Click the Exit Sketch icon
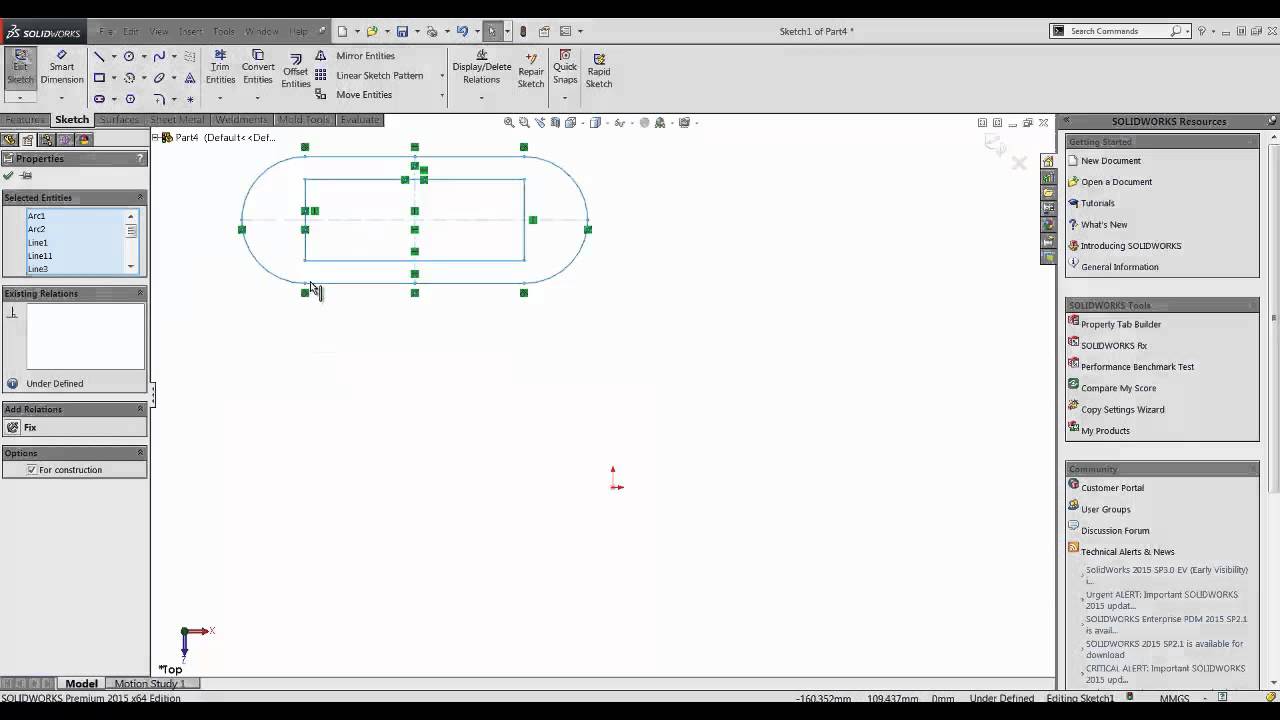 tap(20, 66)
